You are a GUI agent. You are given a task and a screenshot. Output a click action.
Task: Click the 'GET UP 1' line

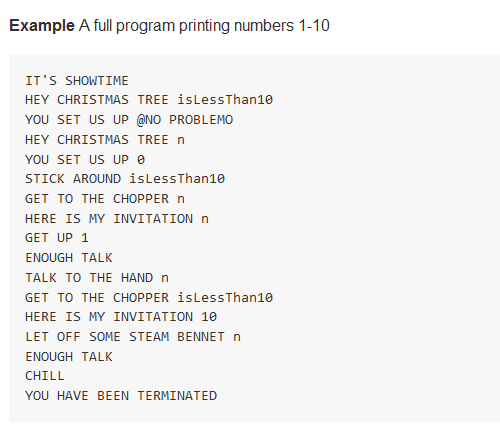click(57, 238)
